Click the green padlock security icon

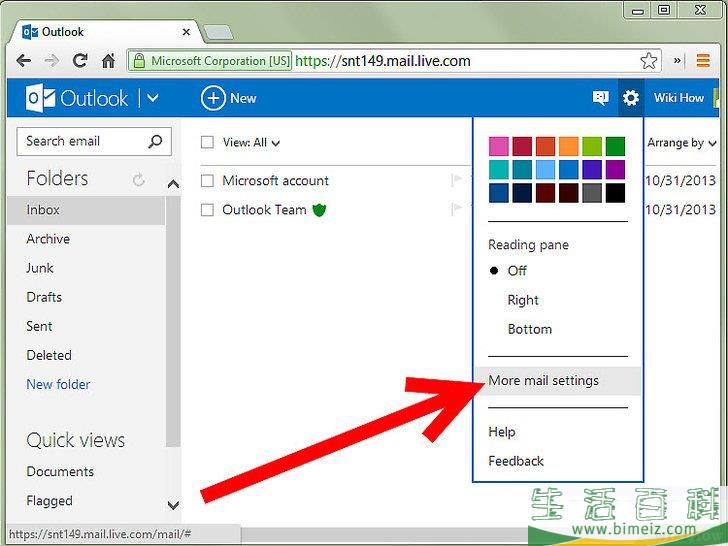(138, 61)
